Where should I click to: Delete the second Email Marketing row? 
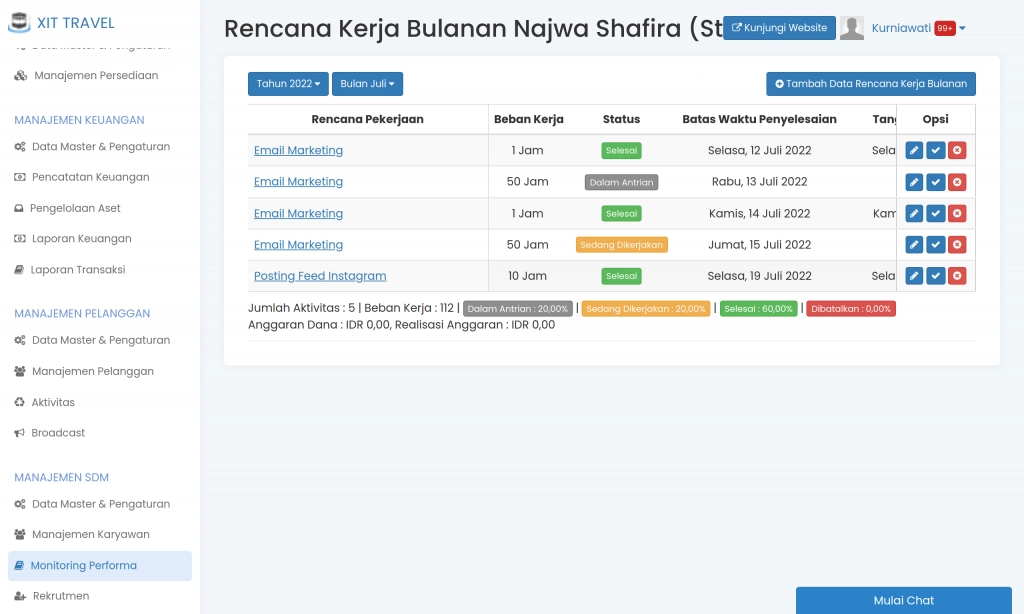point(957,182)
